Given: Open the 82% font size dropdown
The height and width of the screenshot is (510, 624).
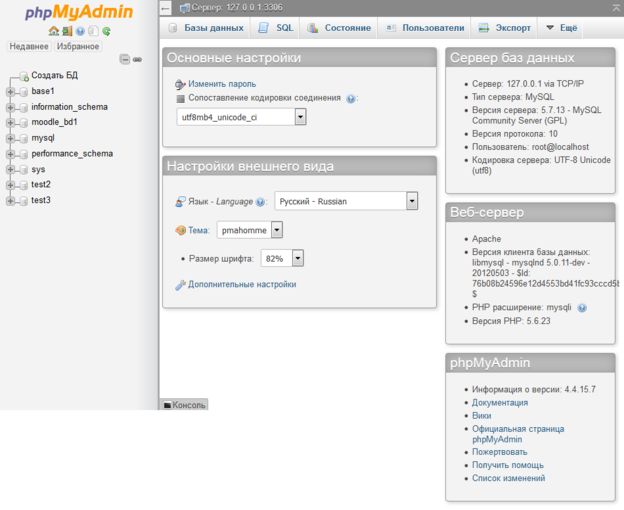Looking at the screenshot, I should click(282, 259).
